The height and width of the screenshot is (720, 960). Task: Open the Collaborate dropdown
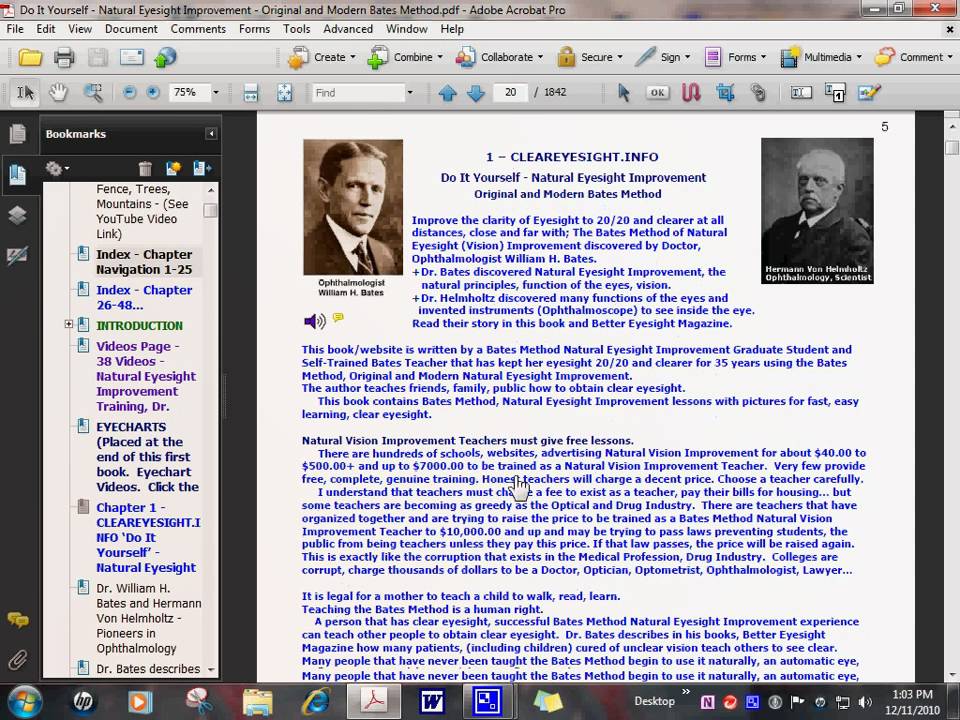click(500, 57)
